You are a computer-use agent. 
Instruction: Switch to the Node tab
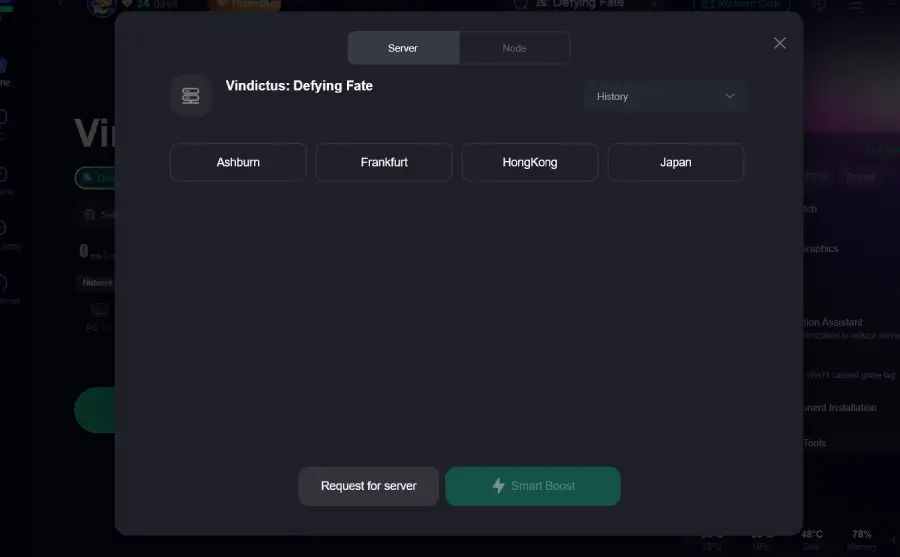(x=514, y=48)
